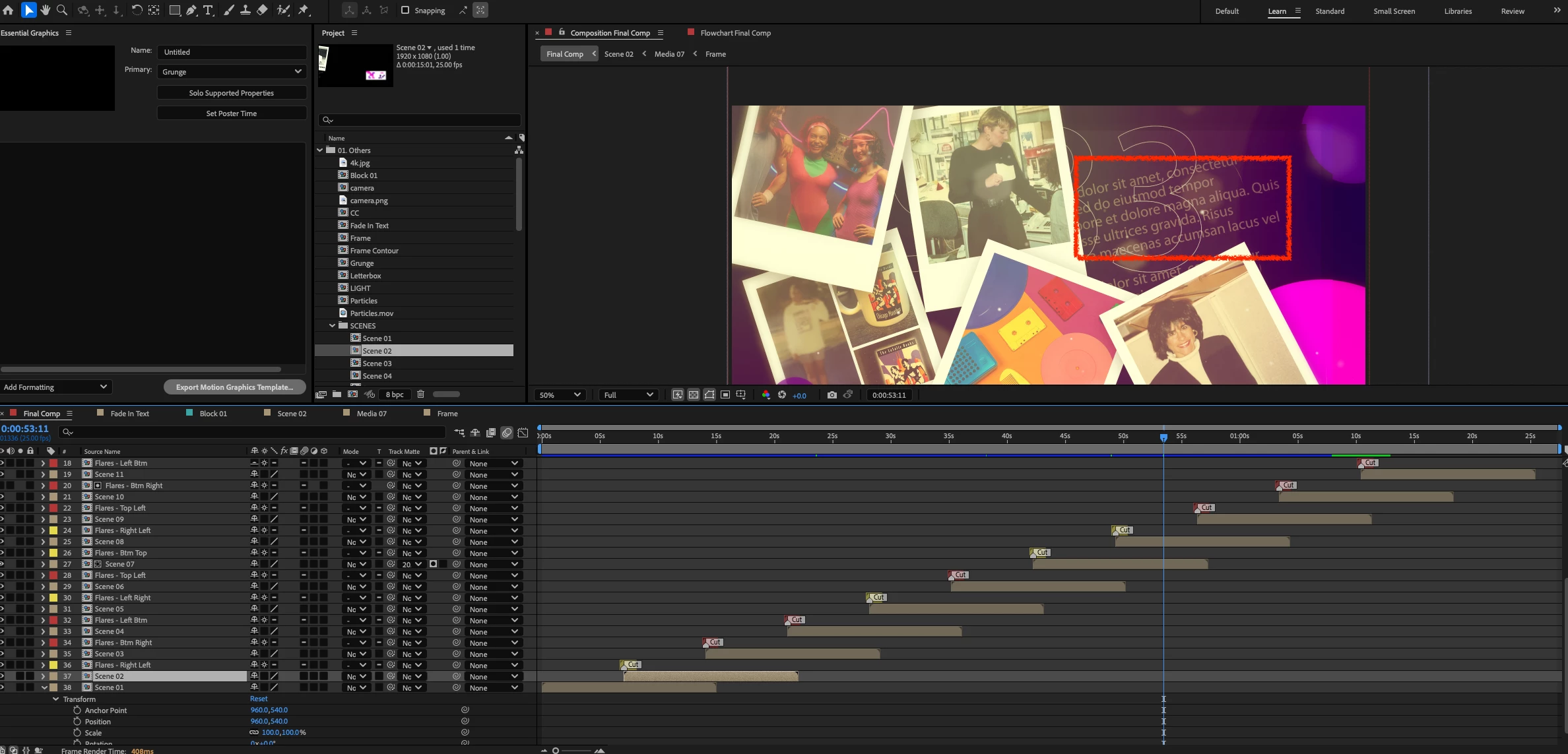Delete selected project items with trash icon
This screenshot has height=754, width=1568.
tap(420, 394)
